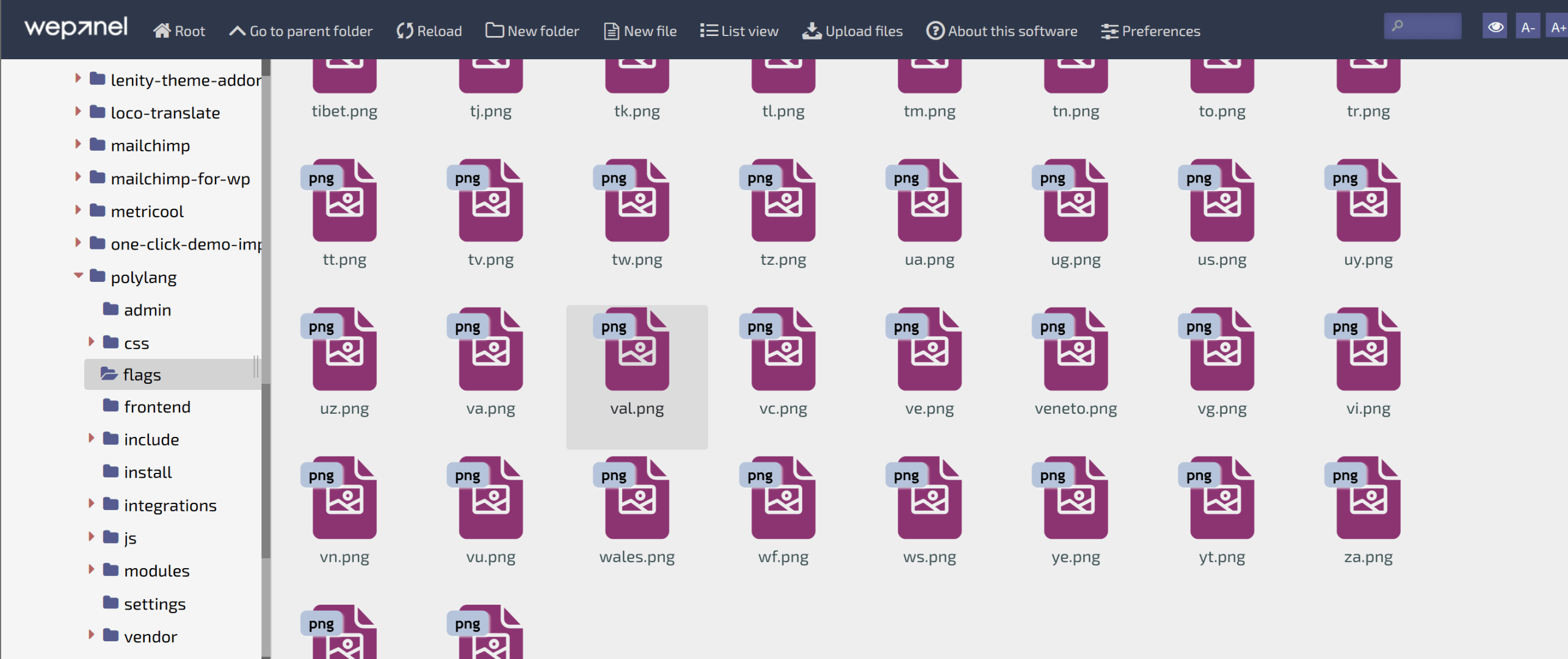
Task: Create a New file
Action: coord(640,31)
